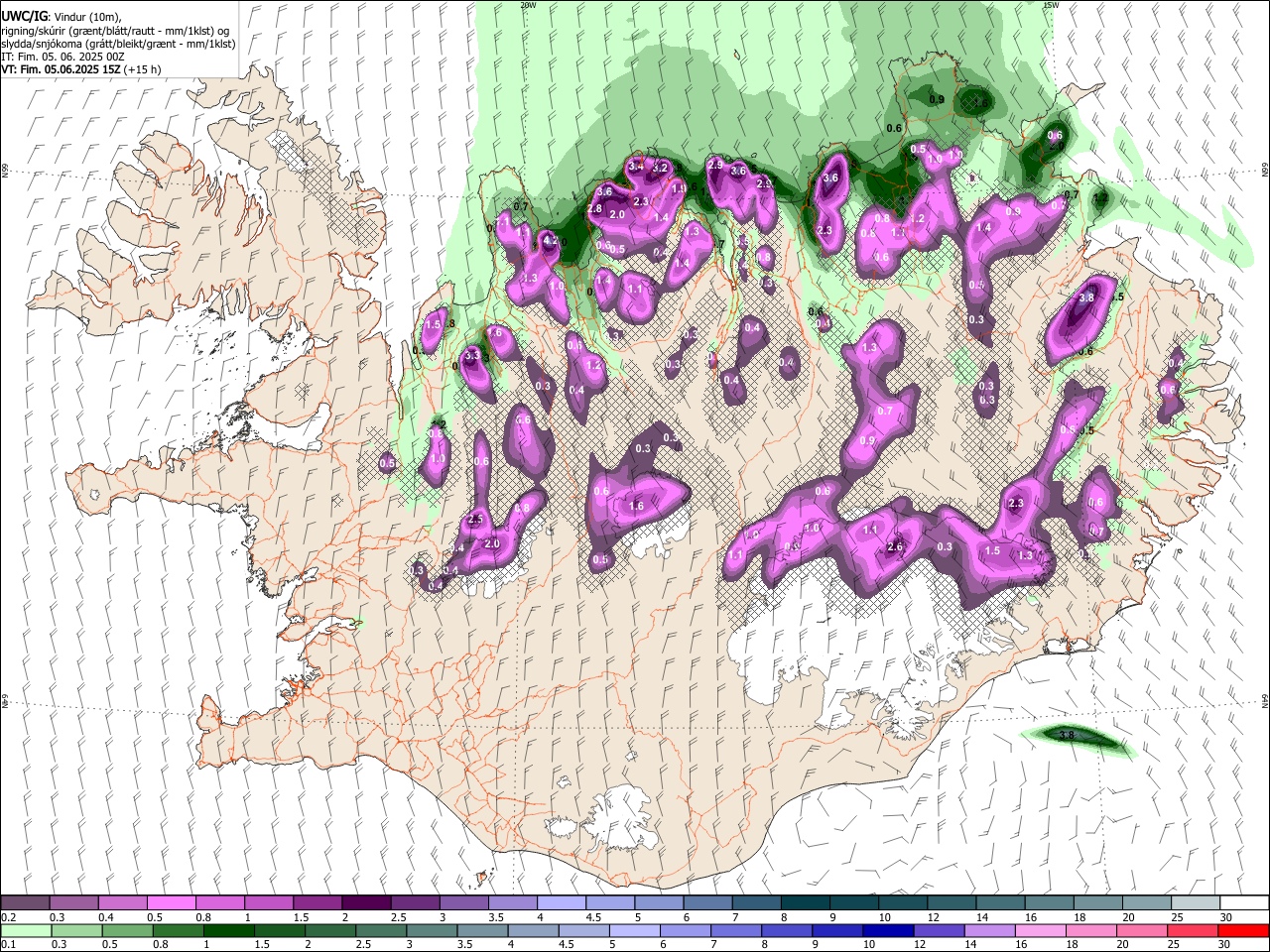Click the '30' label on the upper legend scale
This screenshot has height=952, width=1270.
tap(1225, 917)
